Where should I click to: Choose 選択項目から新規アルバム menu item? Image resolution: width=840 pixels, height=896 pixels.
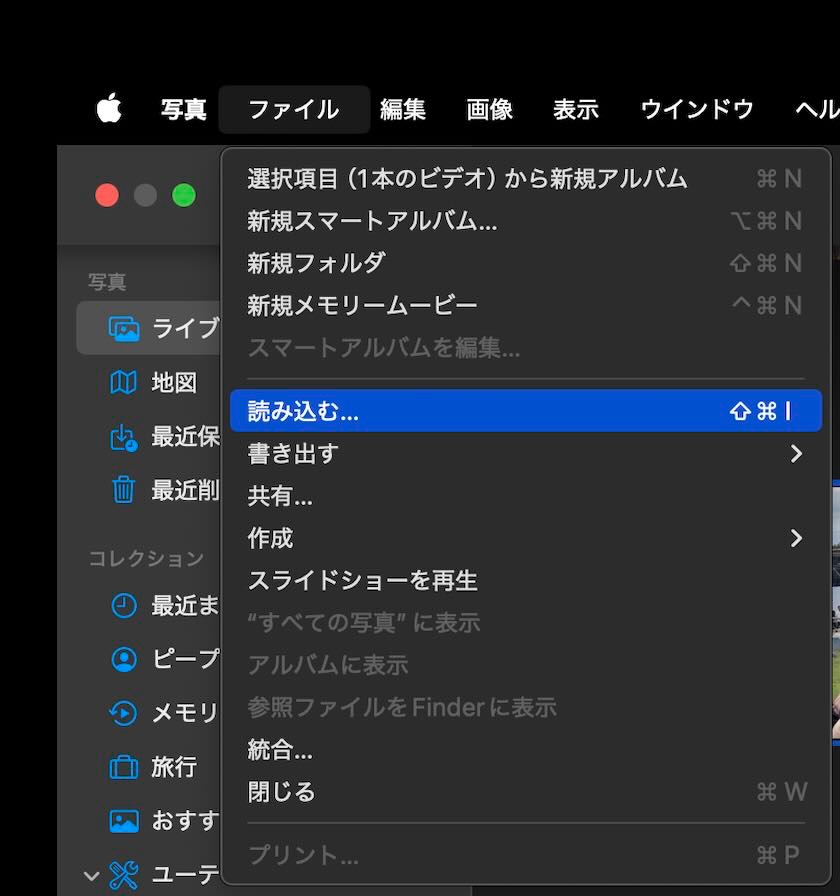(526, 179)
